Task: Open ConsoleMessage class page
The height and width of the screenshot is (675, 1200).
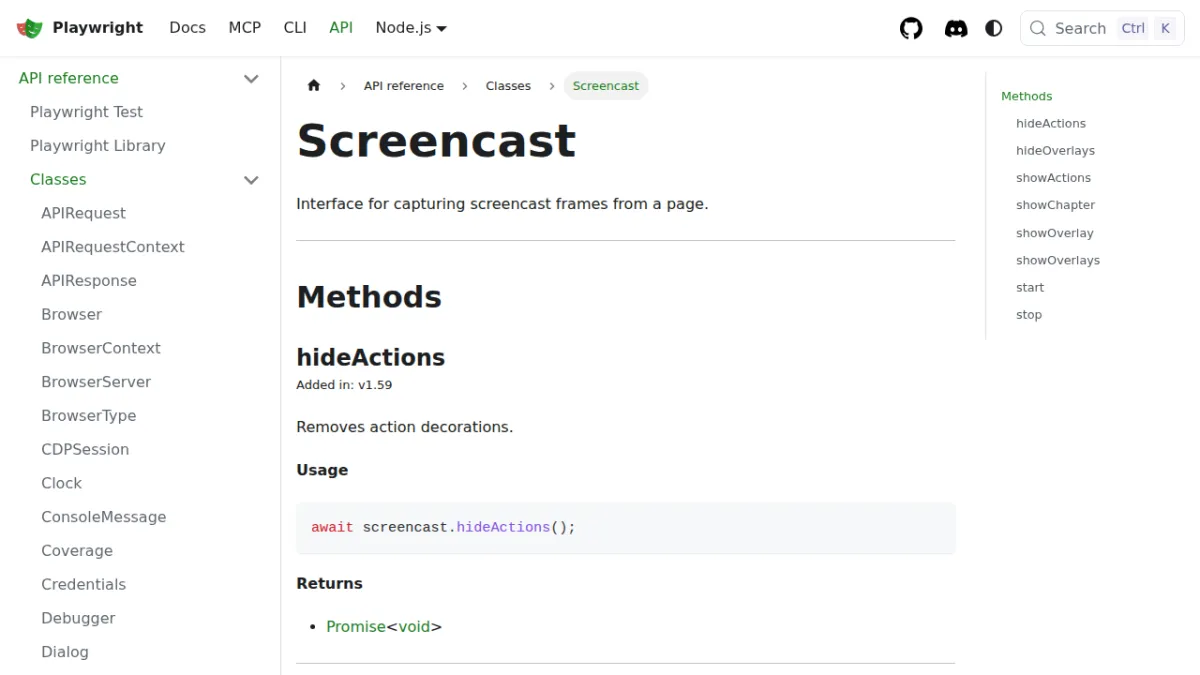Action: tap(104, 517)
